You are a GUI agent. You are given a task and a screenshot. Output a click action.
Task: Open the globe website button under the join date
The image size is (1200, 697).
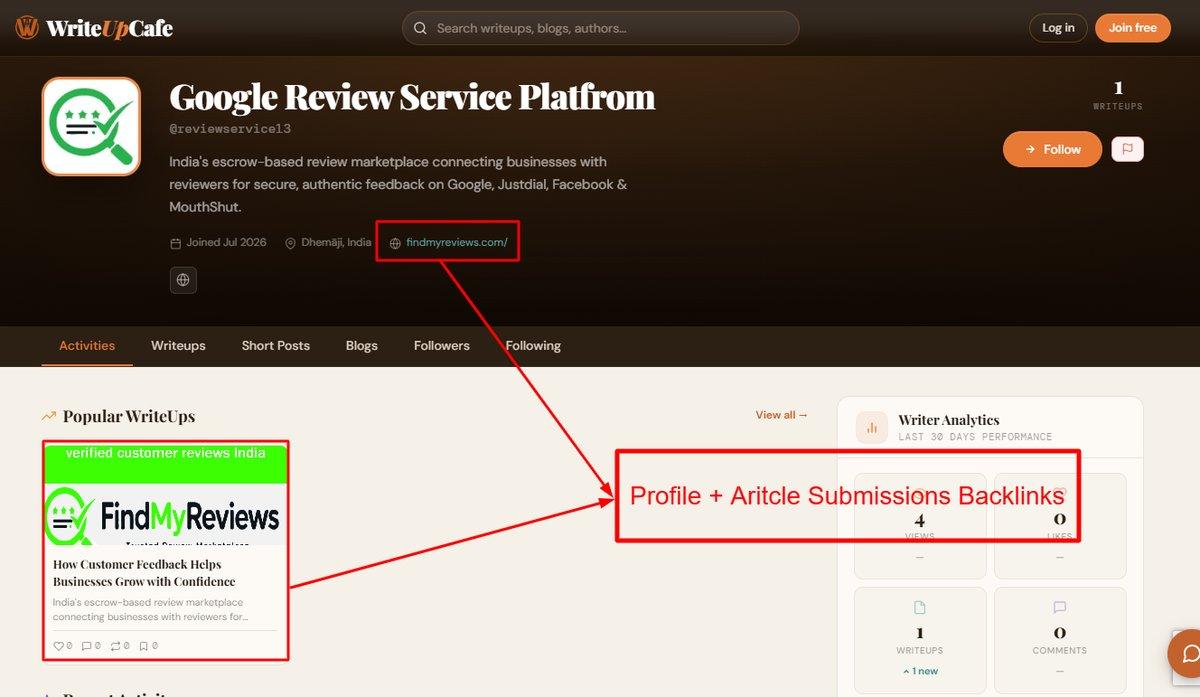coord(183,280)
